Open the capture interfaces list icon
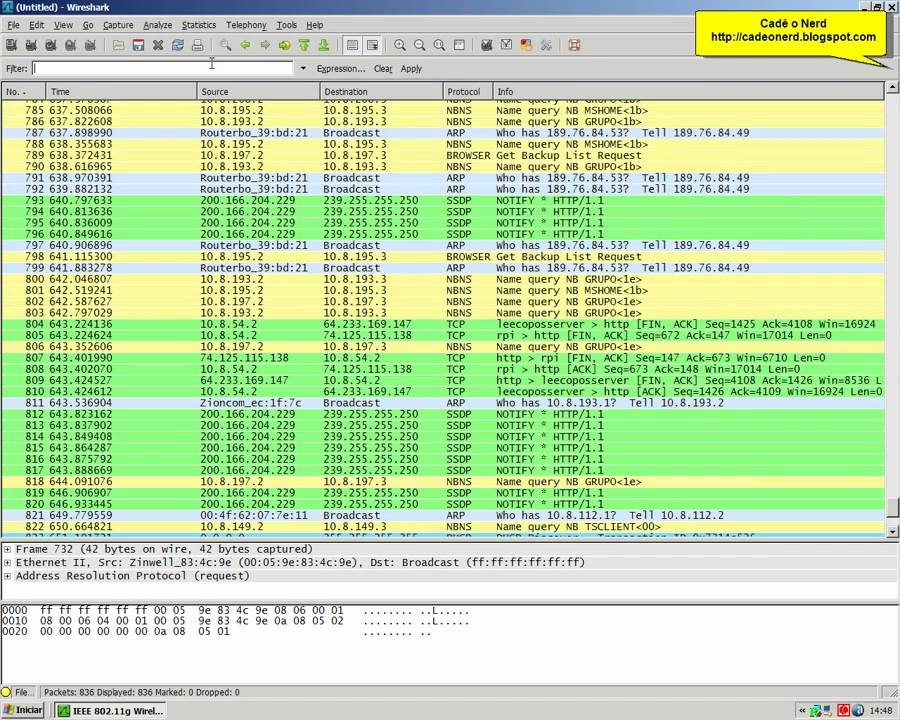Image resolution: width=900 pixels, height=720 pixels. 11,45
